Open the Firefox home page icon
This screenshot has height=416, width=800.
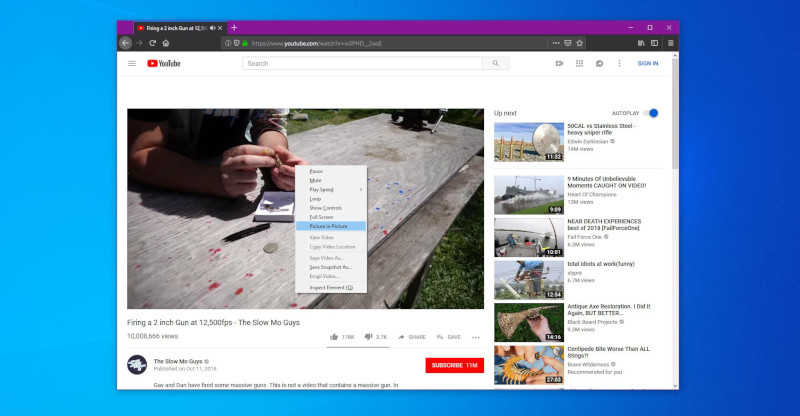click(x=166, y=43)
